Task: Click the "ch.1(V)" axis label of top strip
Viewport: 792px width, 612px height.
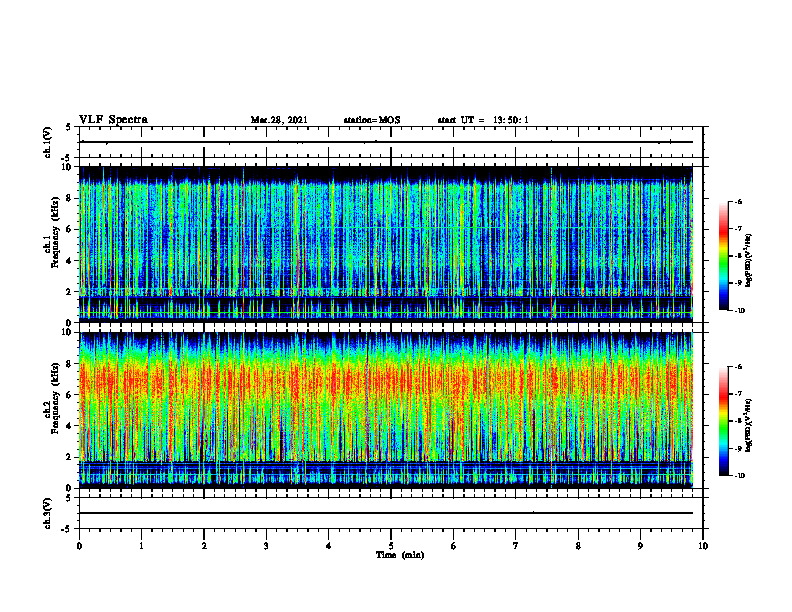Action: [x=47, y=142]
